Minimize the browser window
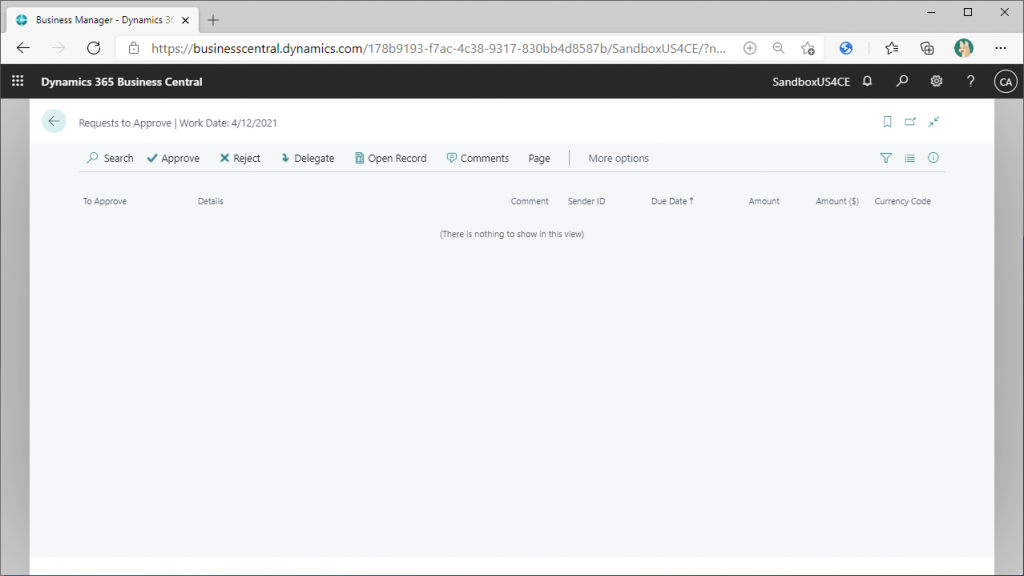 coord(931,12)
